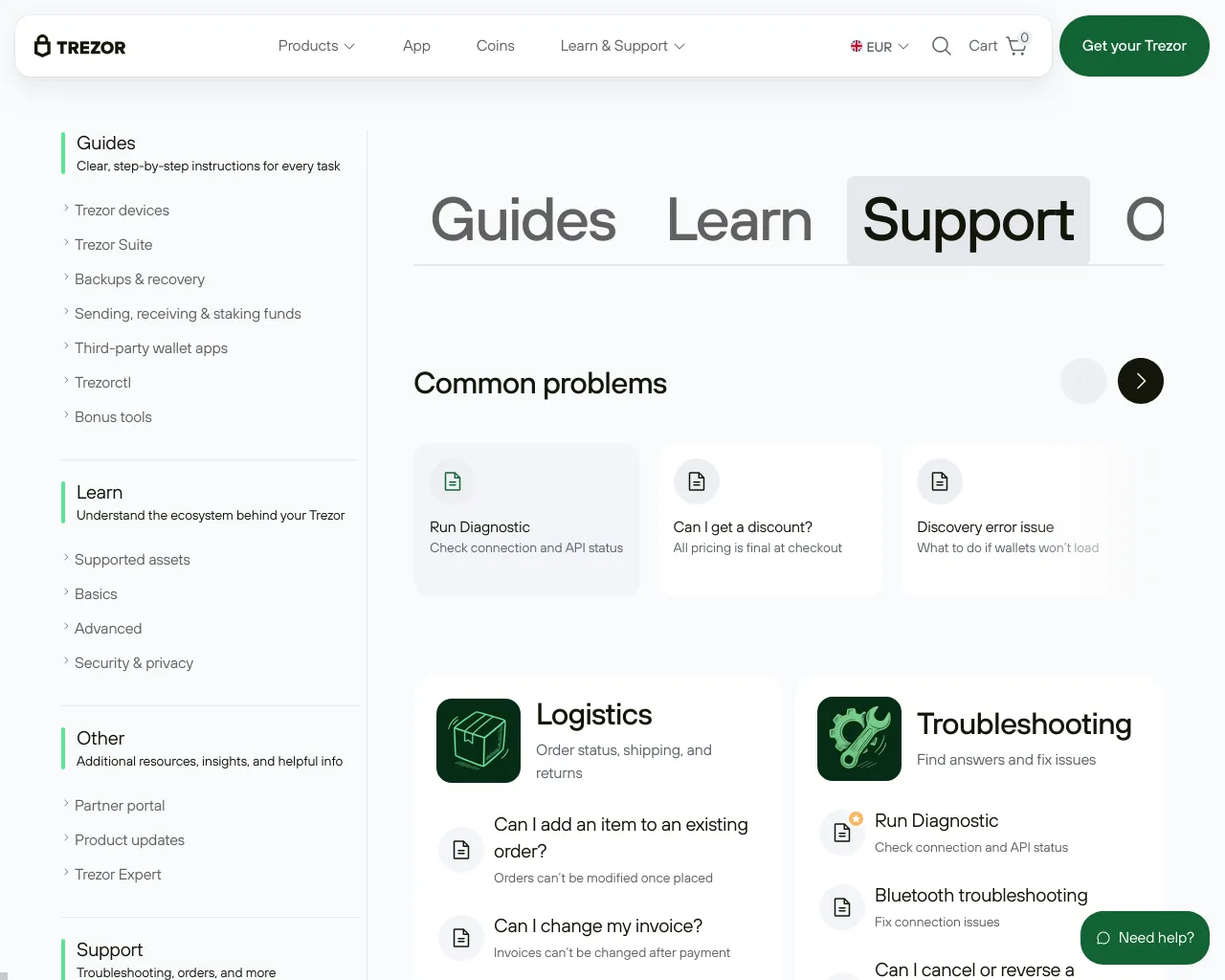This screenshot has width=1225, height=980.
Task: Open 'Run Diagnostic' in Troubleshooting list
Action: tap(936, 820)
